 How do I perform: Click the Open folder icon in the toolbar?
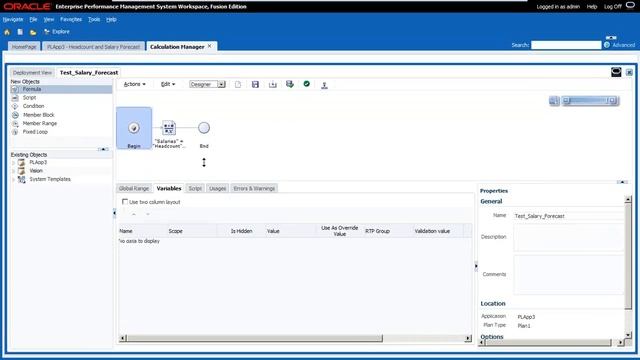tap(33, 32)
